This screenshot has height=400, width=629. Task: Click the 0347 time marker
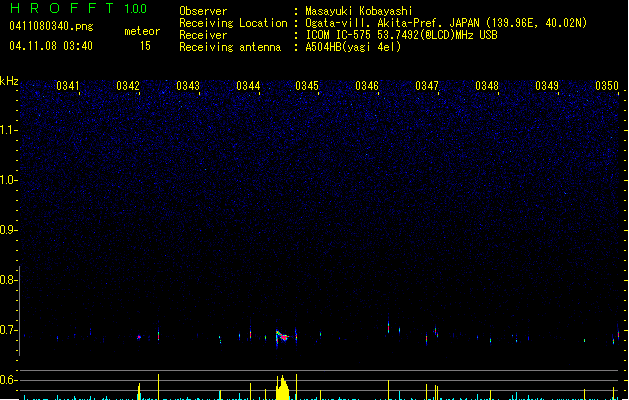(427, 86)
